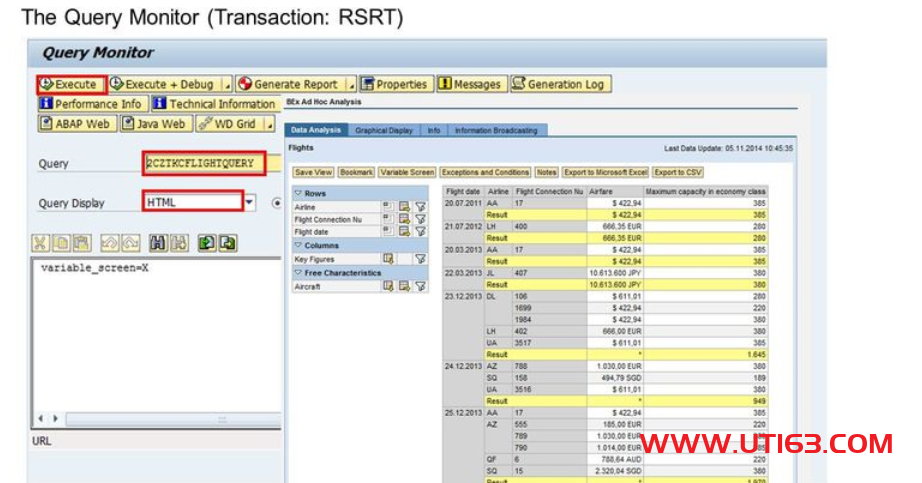Image resolution: width=922 pixels, height=483 pixels.
Task: Collapse the Free Characteristics section
Action: [x=299, y=273]
